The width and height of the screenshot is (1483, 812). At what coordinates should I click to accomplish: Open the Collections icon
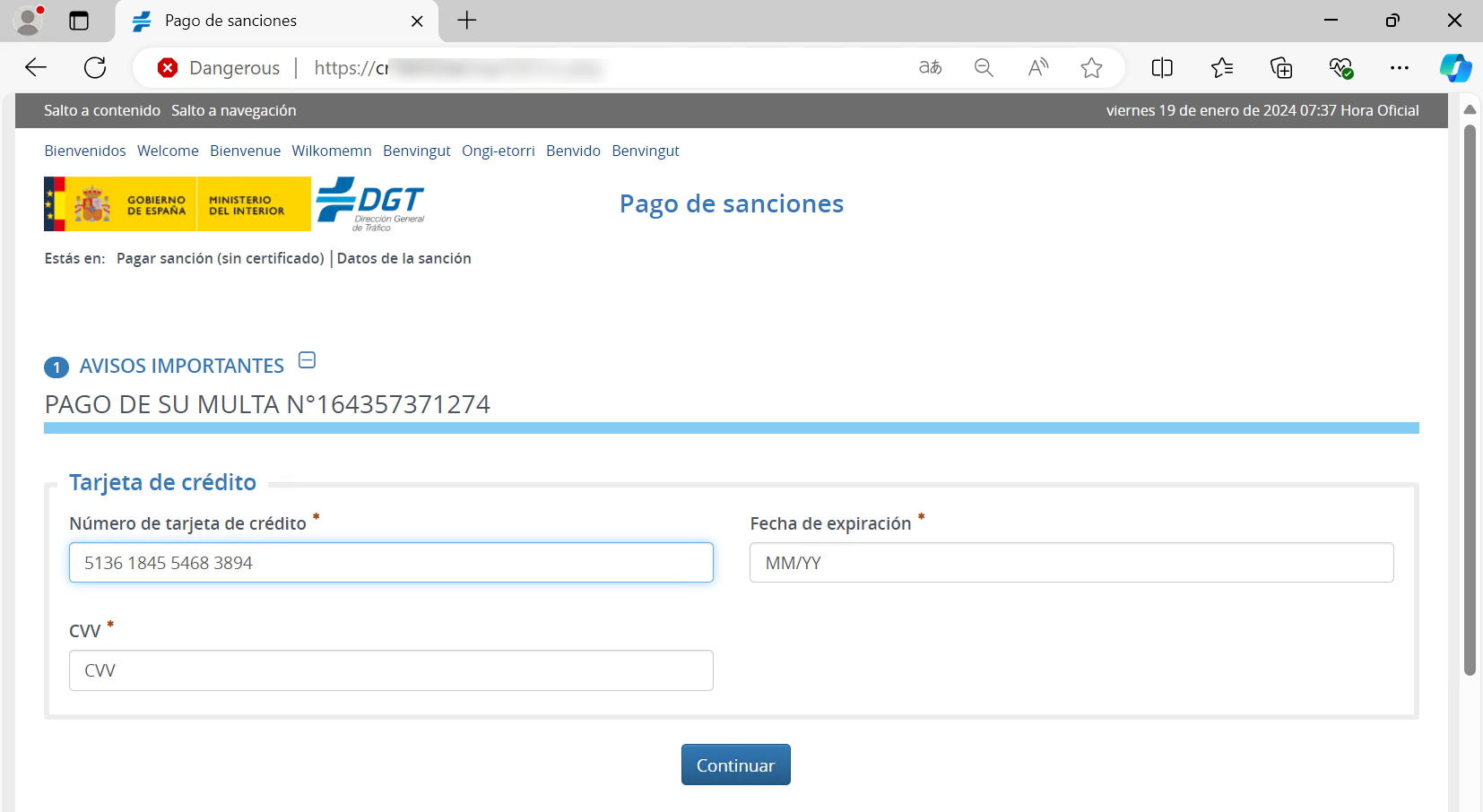tap(1281, 68)
